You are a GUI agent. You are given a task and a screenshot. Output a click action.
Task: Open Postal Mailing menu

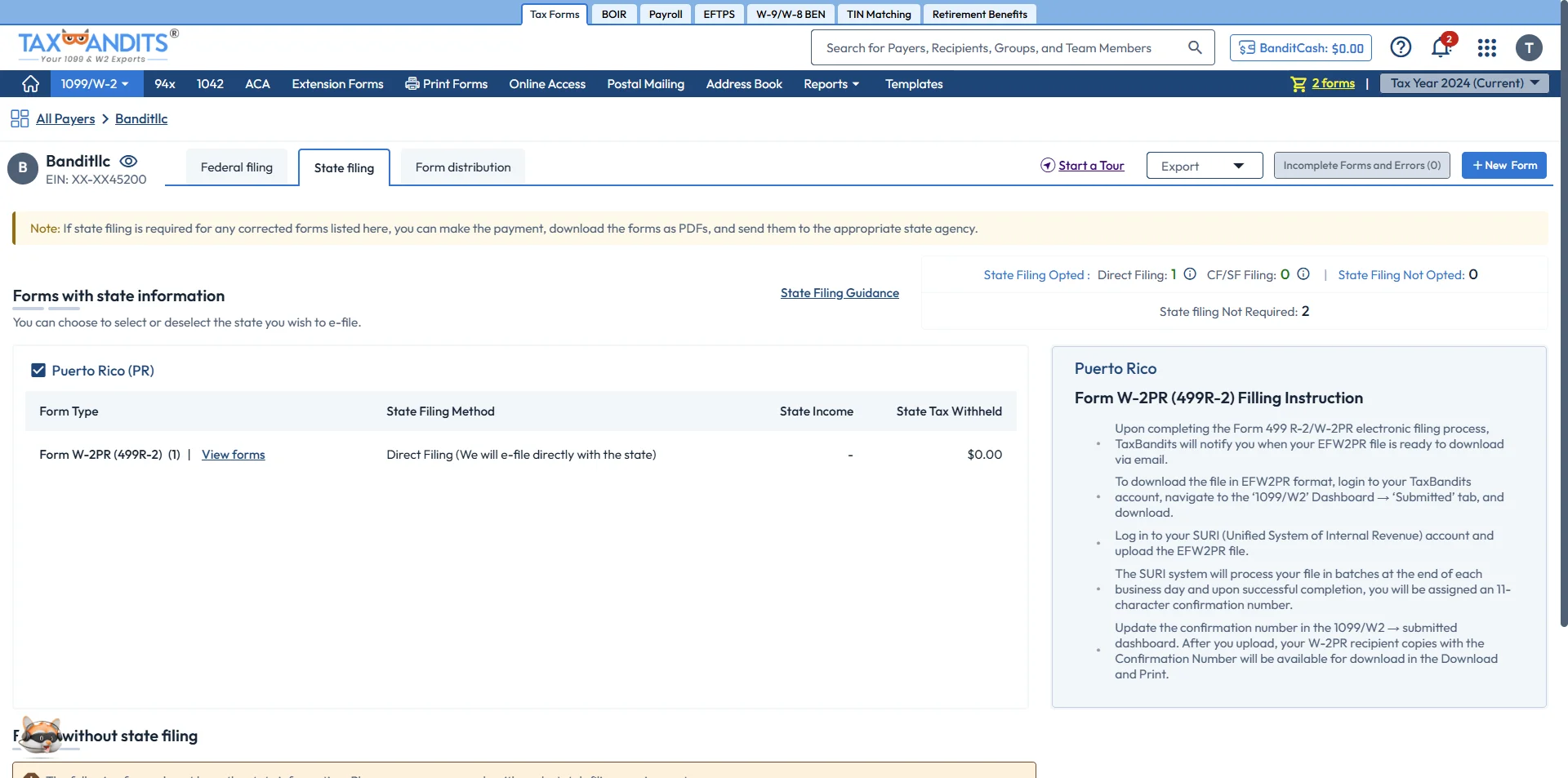pyautogui.click(x=645, y=84)
